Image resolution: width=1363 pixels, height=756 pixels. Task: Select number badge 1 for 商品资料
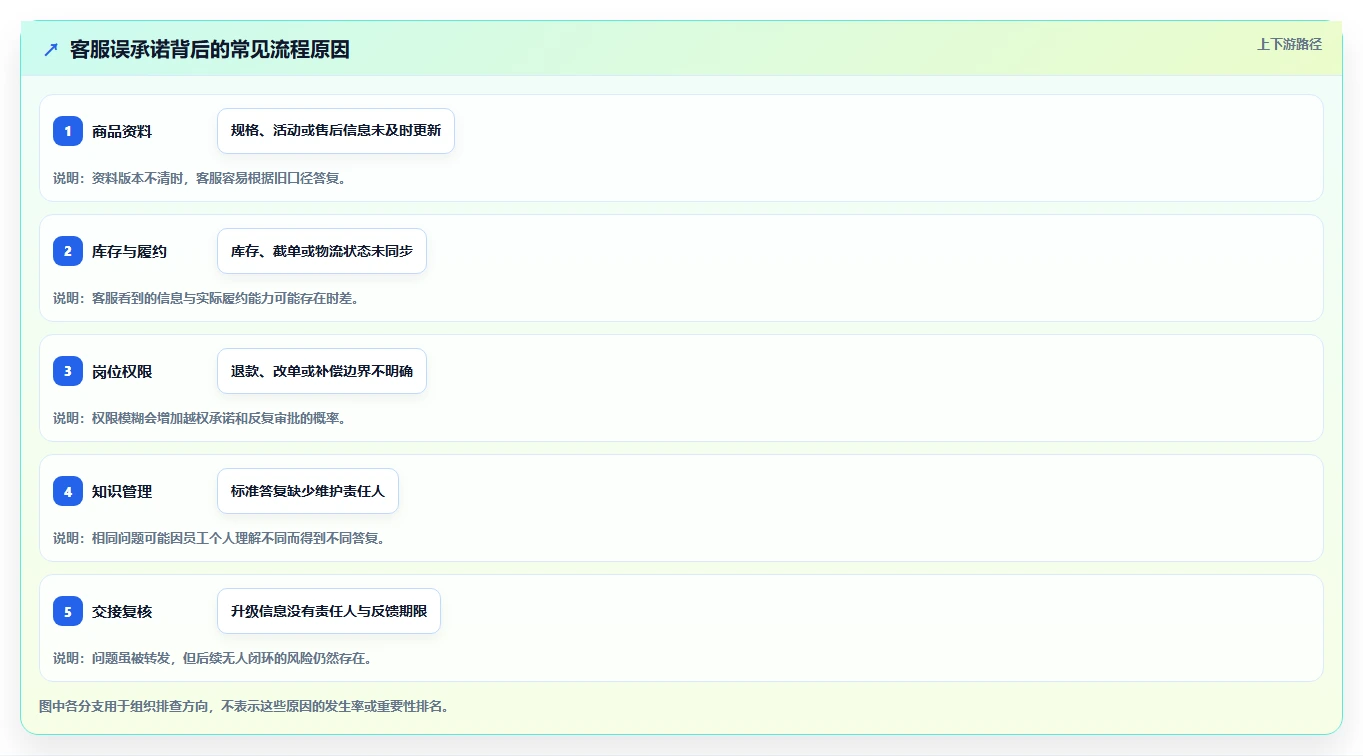coord(68,131)
